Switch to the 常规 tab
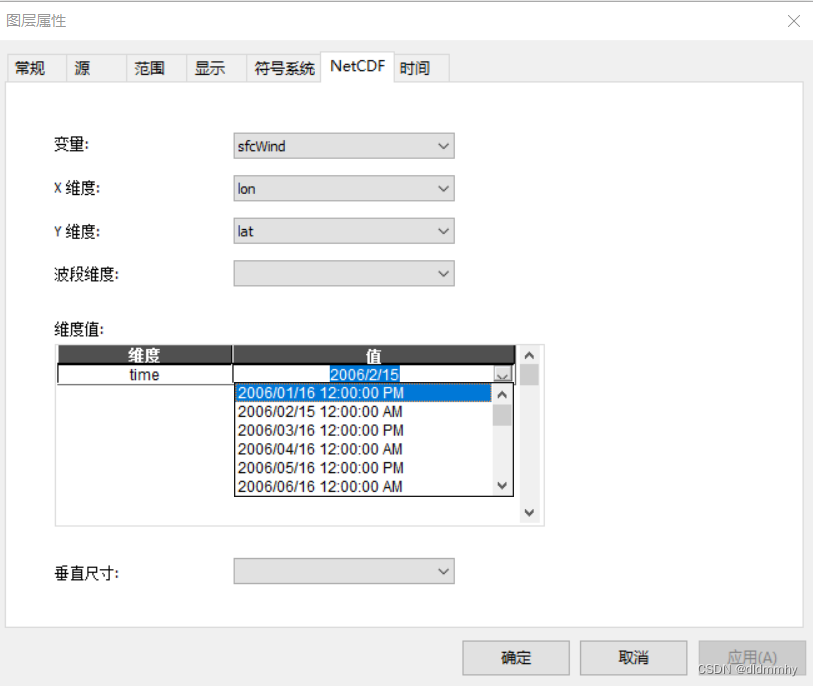This screenshot has width=813, height=686. [x=30, y=67]
